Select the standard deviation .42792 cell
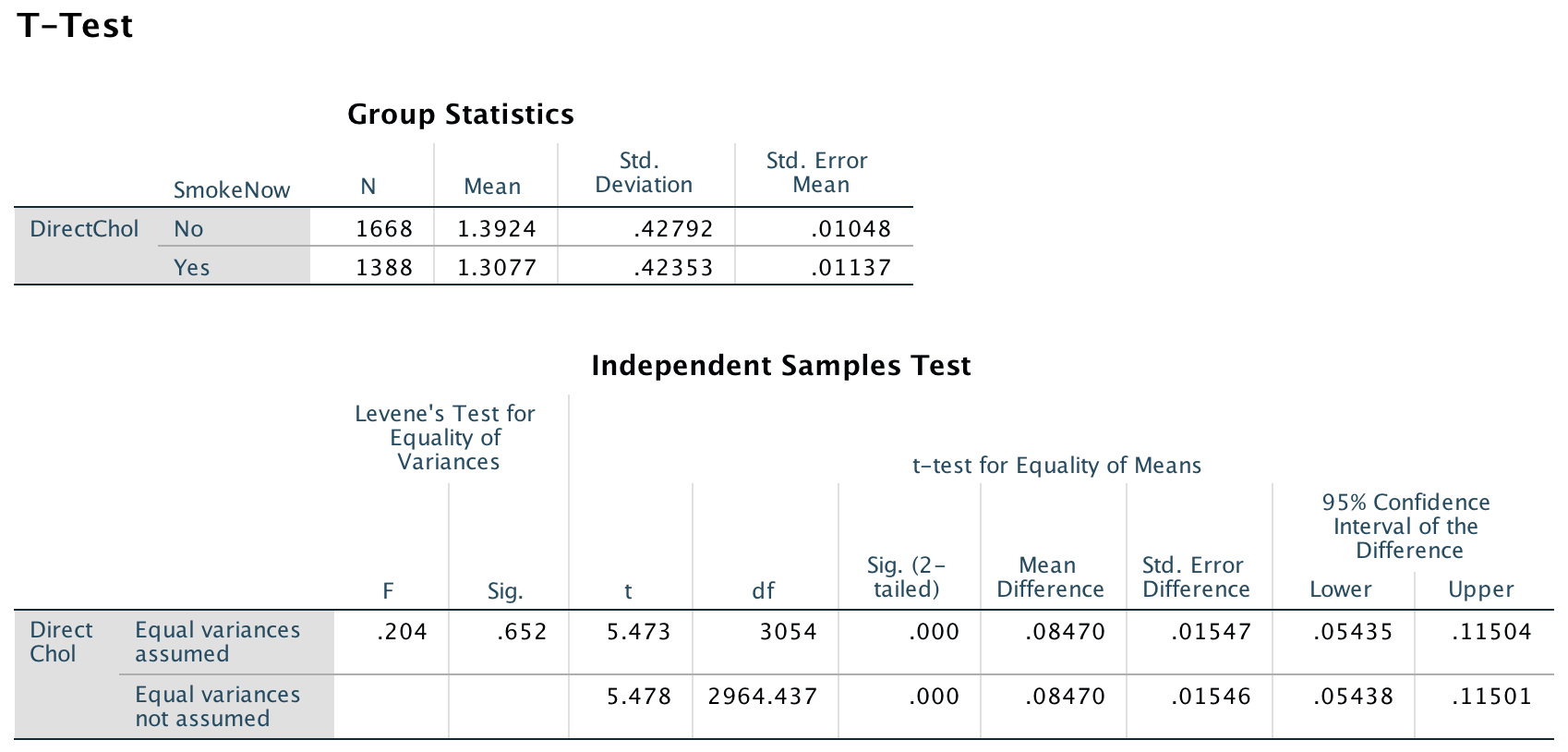1568x752 pixels. pyautogui.click(x=673, y=229)
